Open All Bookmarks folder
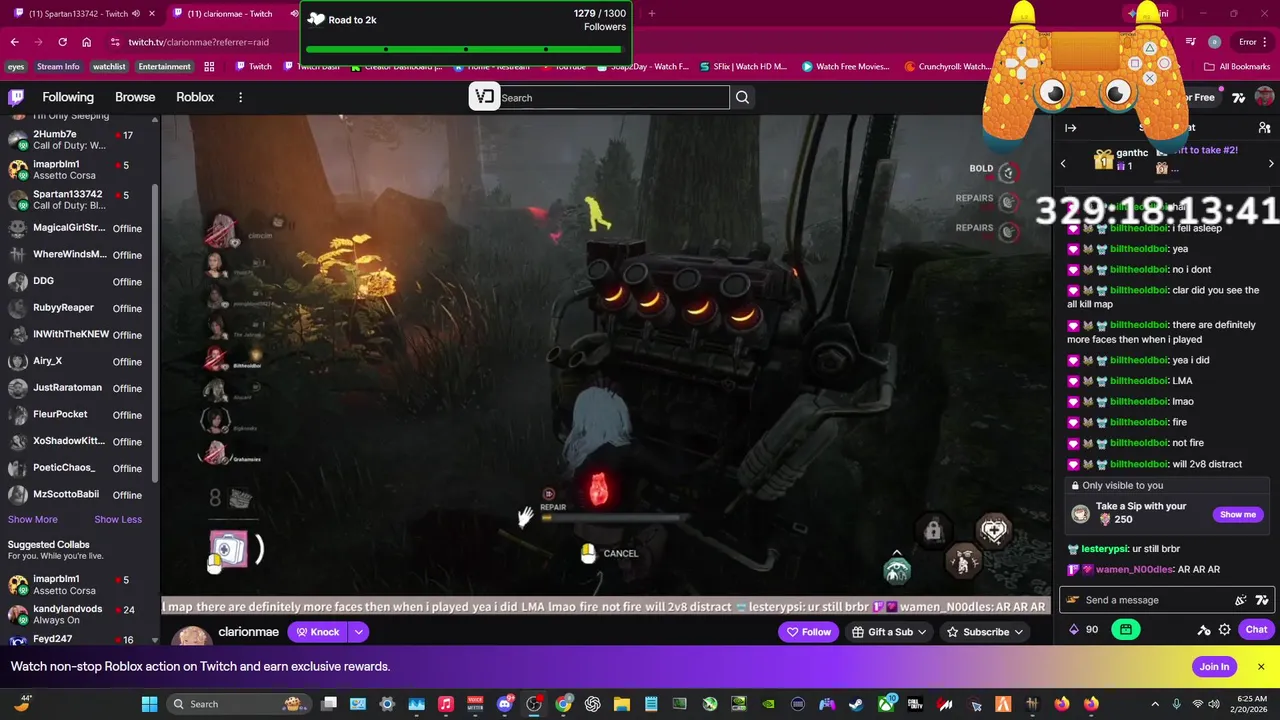This screenshot has height=720, width=1280. 1237,67
